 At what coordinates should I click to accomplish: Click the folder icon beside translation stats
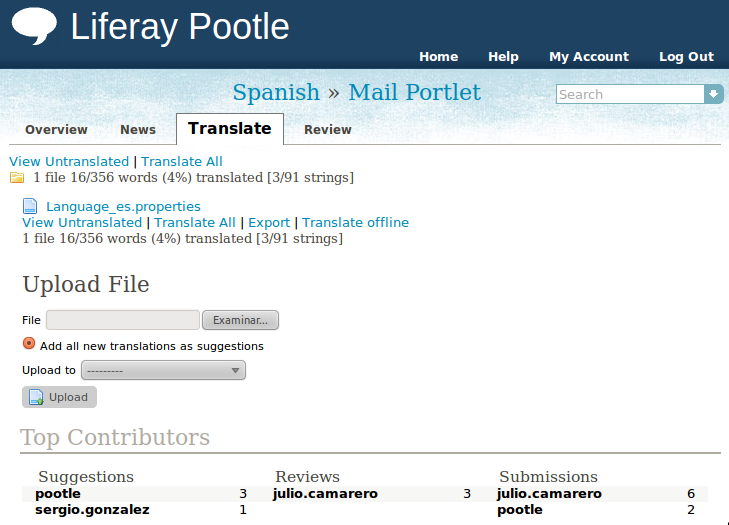point(17,178)
